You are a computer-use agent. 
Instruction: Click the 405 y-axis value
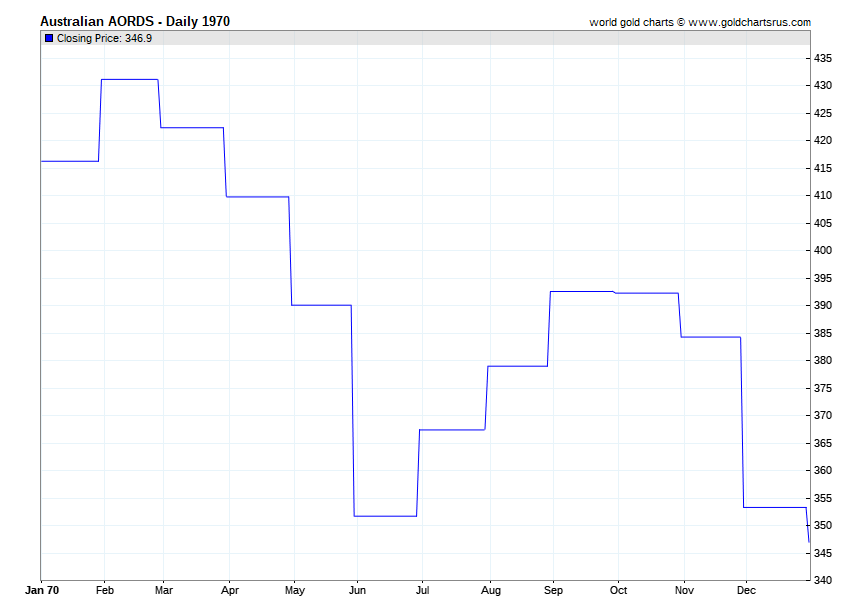(x=823, y=223)
